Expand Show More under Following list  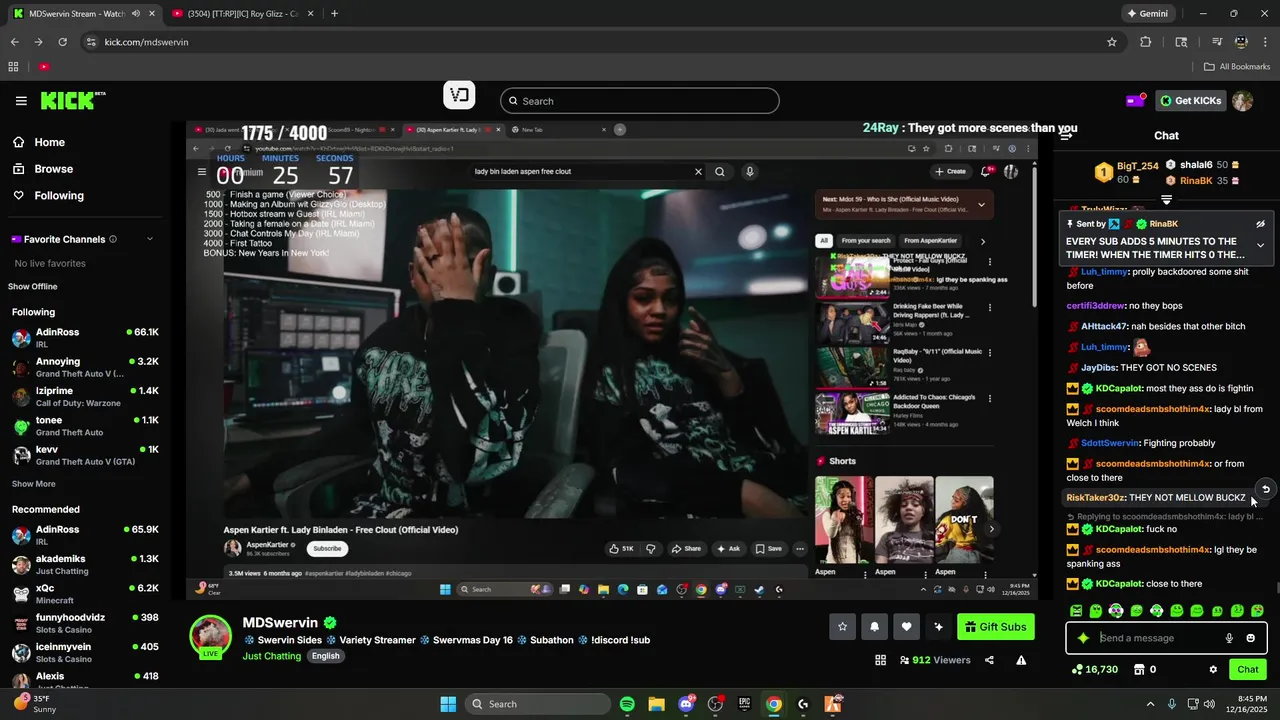33,484
